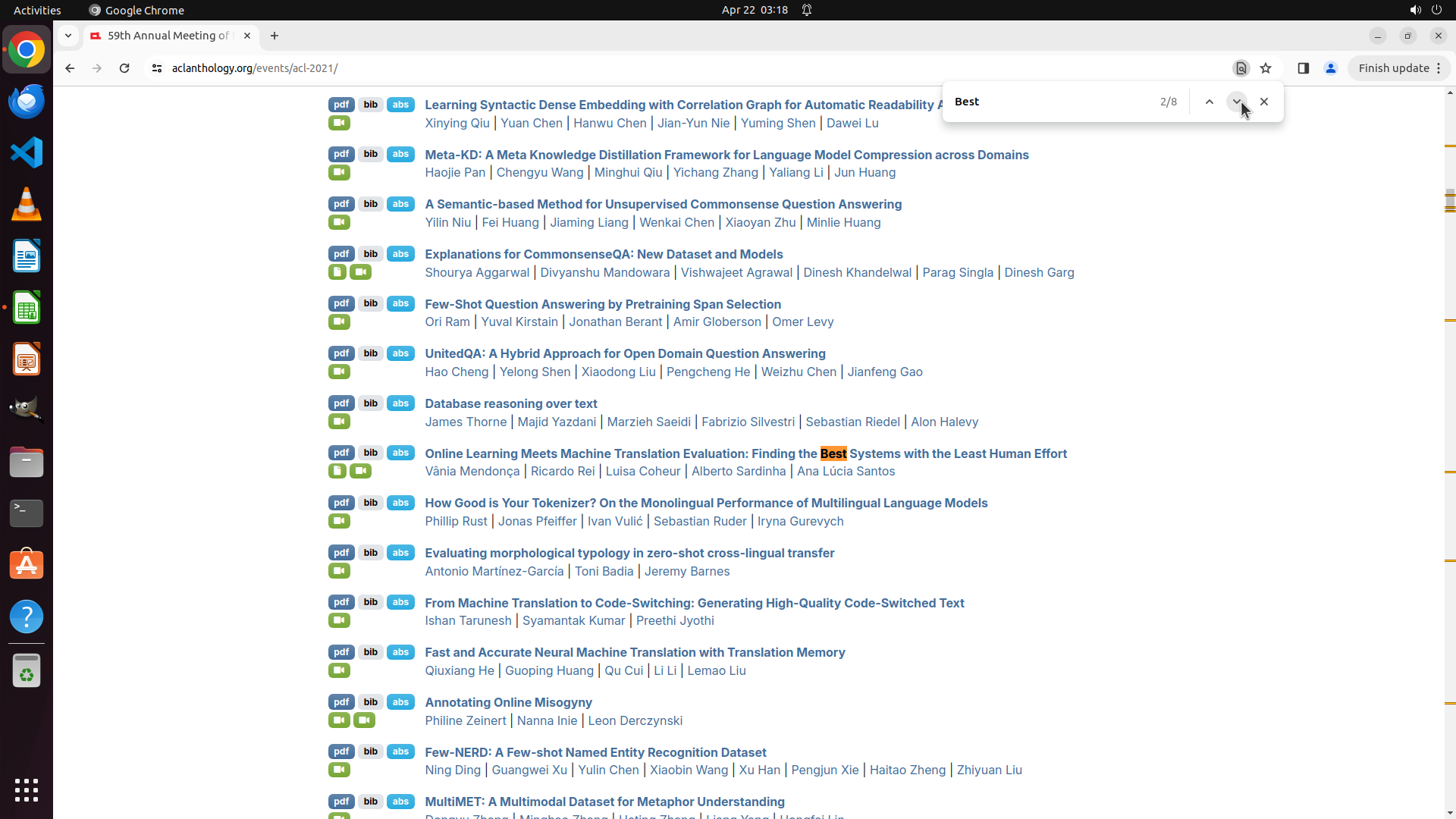Open attachment icon for Explanations for CommonsenseQA
Image resolution: width=1456 pixels, height=819 pixels.
[337, 272]
